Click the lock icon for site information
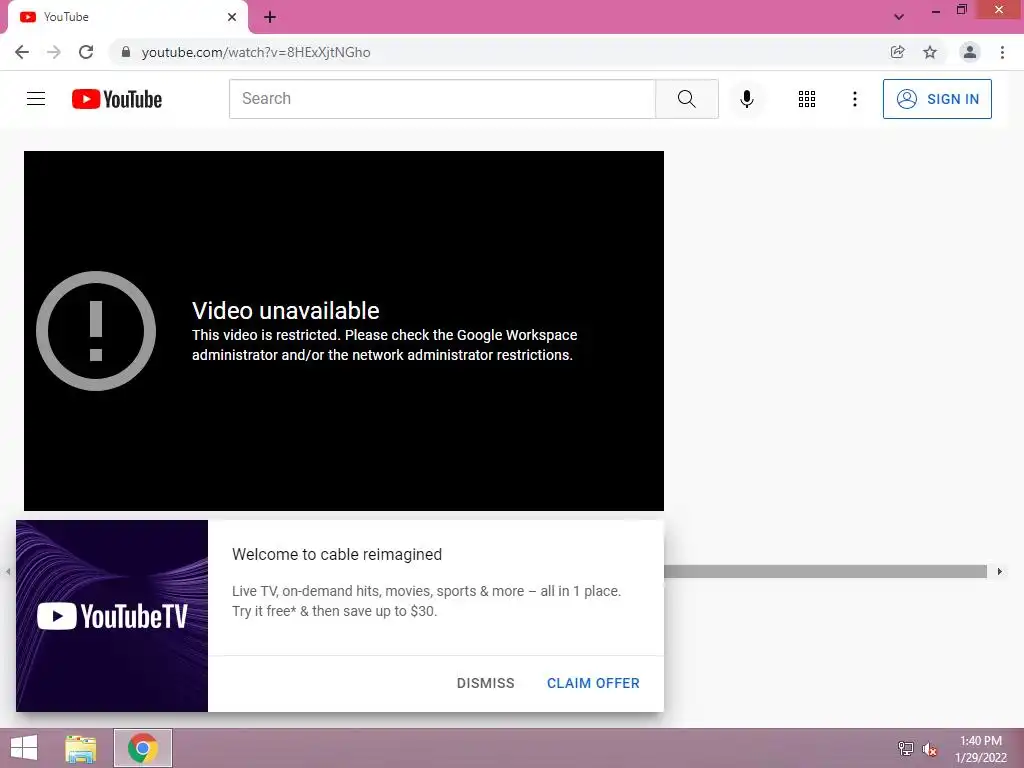 pyautogui.click(x=126, y=52)
